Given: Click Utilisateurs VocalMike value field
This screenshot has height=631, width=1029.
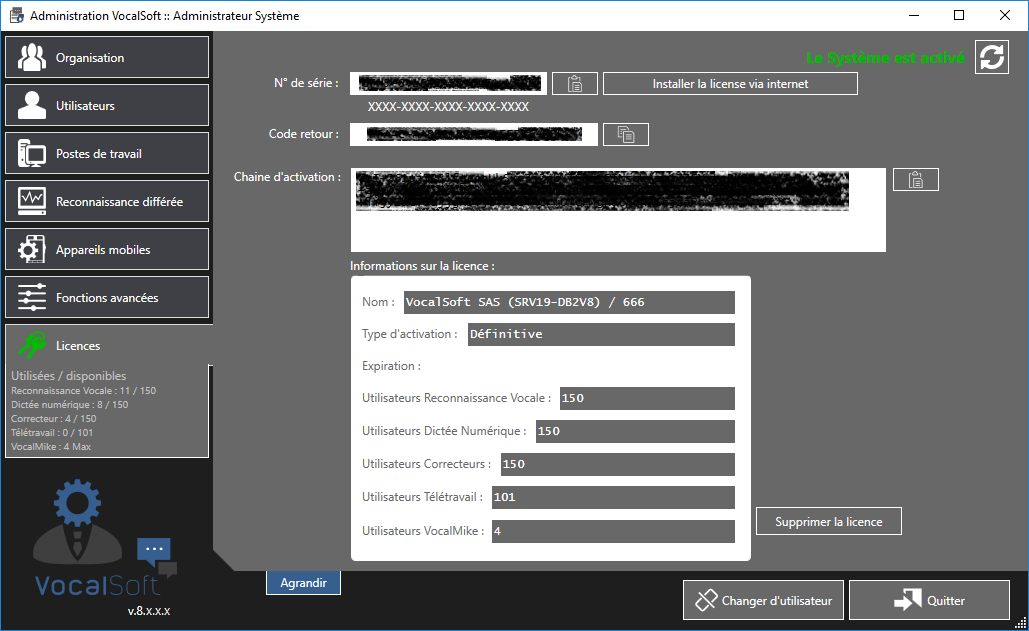Looking at the screenshot, I should pos(614,531).
